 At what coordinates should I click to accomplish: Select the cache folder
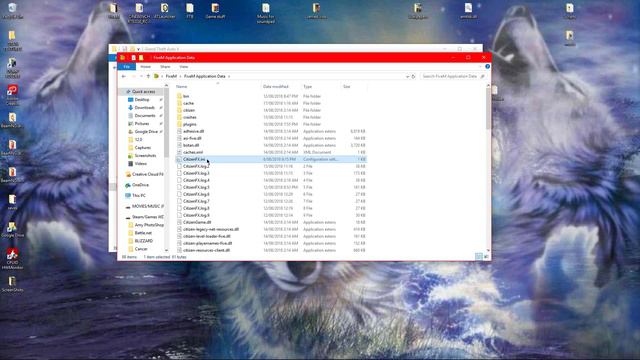(188, 103)
